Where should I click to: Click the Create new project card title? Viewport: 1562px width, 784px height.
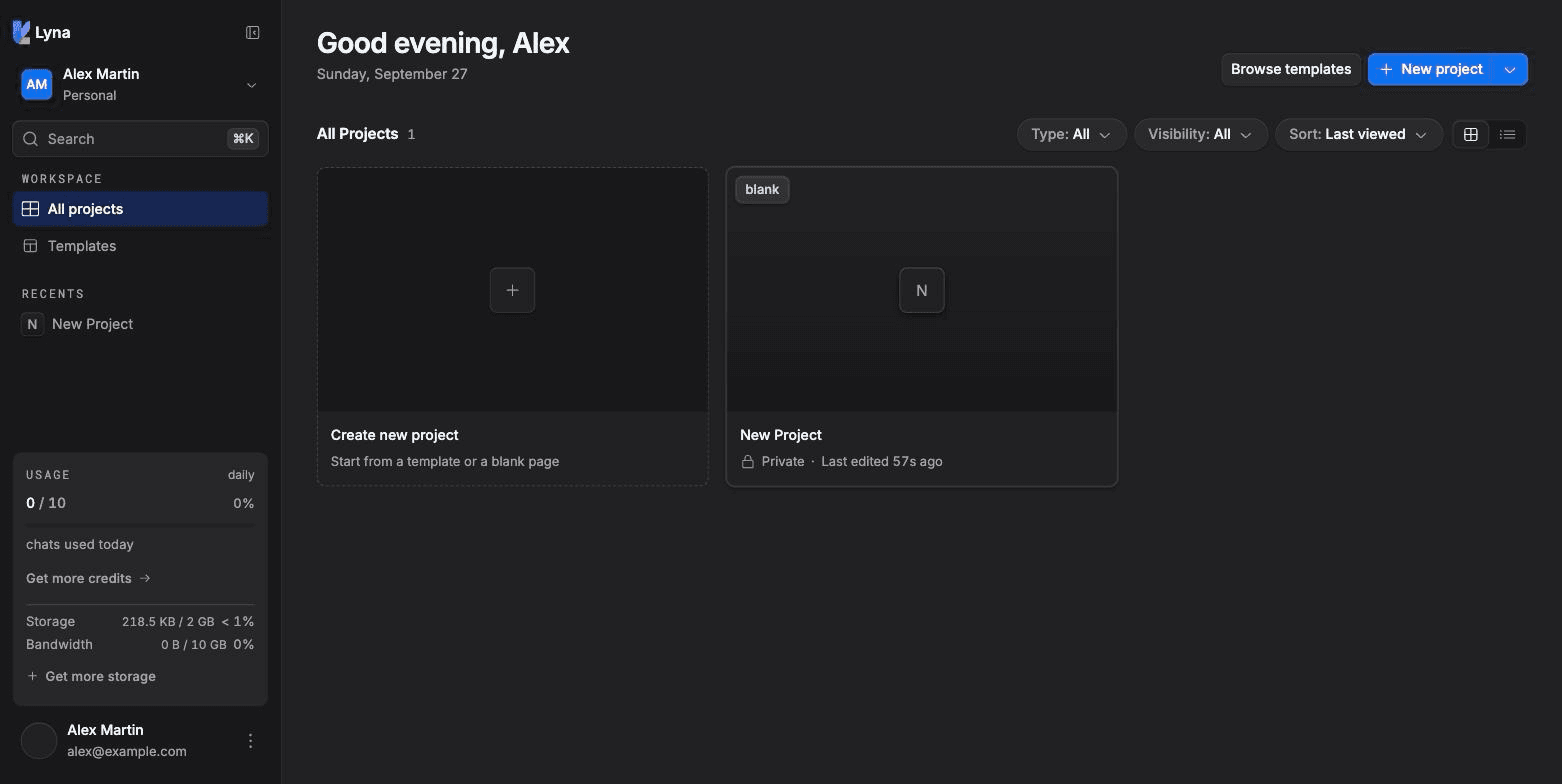(x=394, y=435)
